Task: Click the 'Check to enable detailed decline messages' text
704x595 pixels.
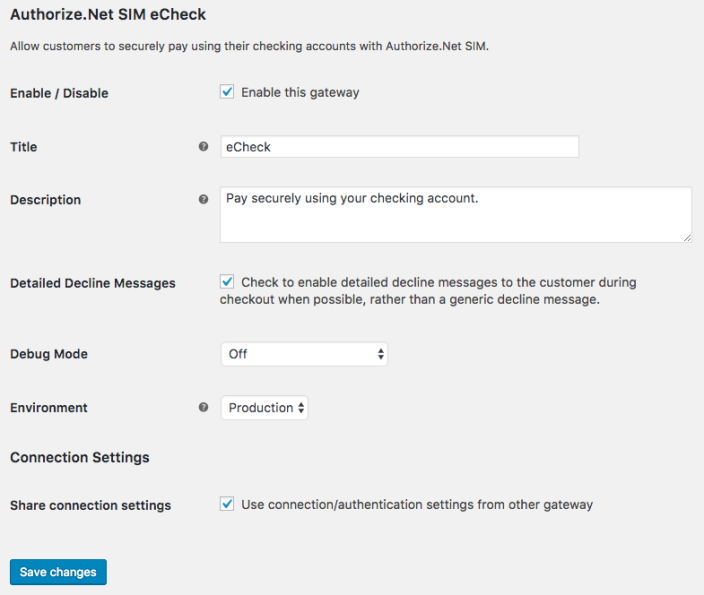Action: point(438,283)
